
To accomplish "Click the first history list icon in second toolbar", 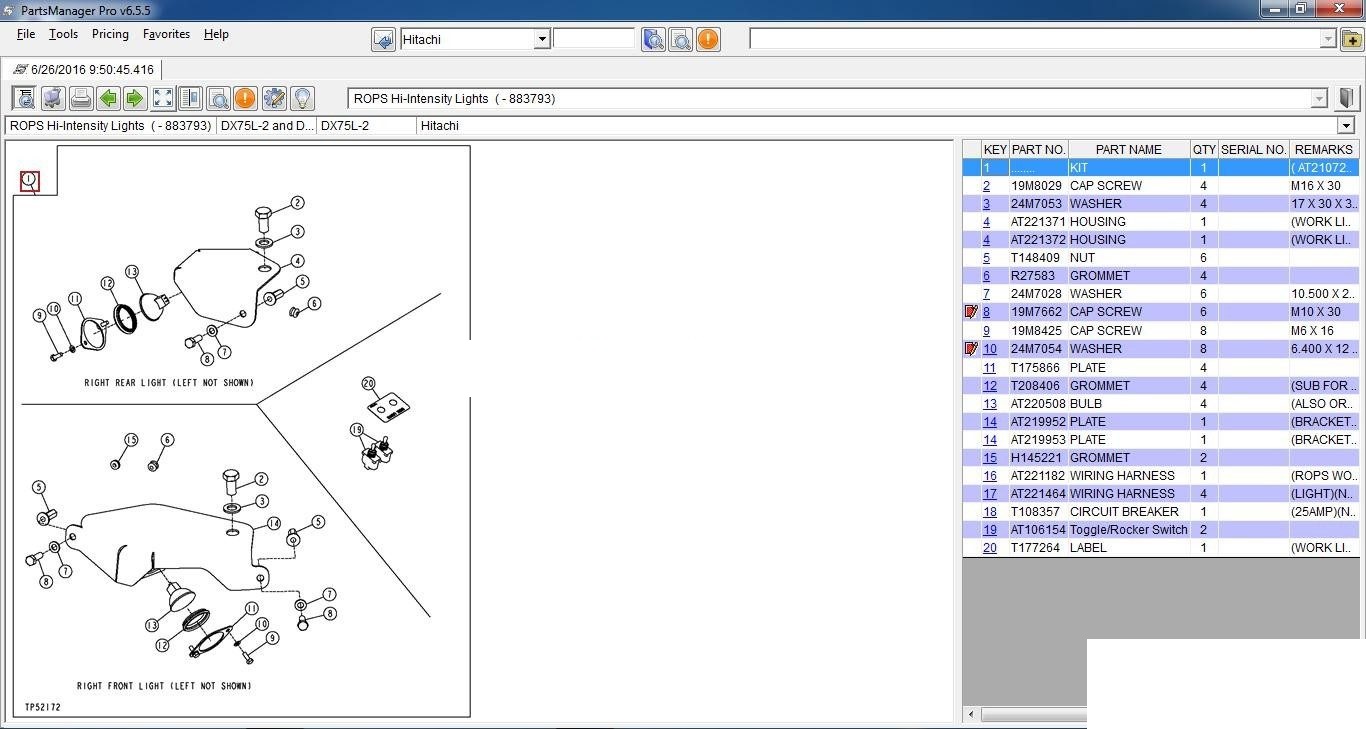I will click(25, 98).
